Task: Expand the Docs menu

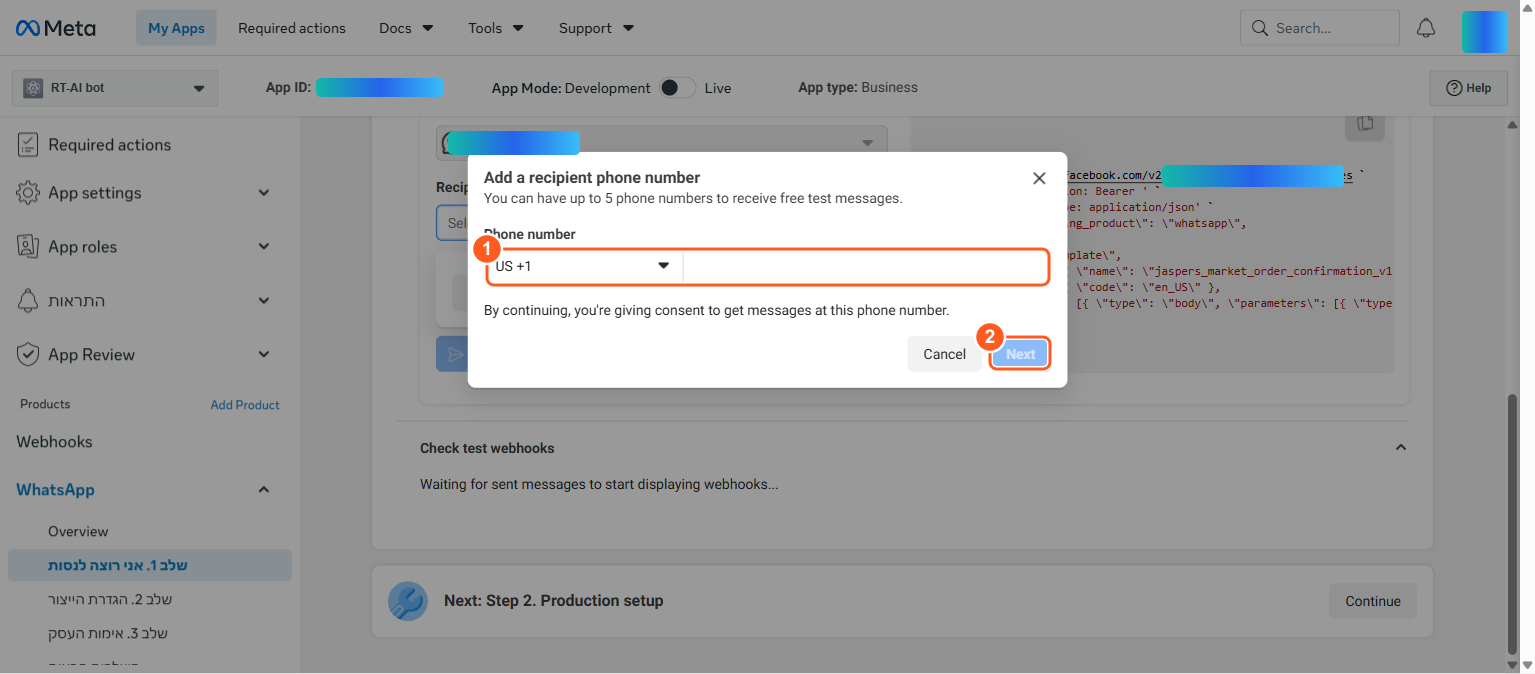Action: tap(406, 28)
